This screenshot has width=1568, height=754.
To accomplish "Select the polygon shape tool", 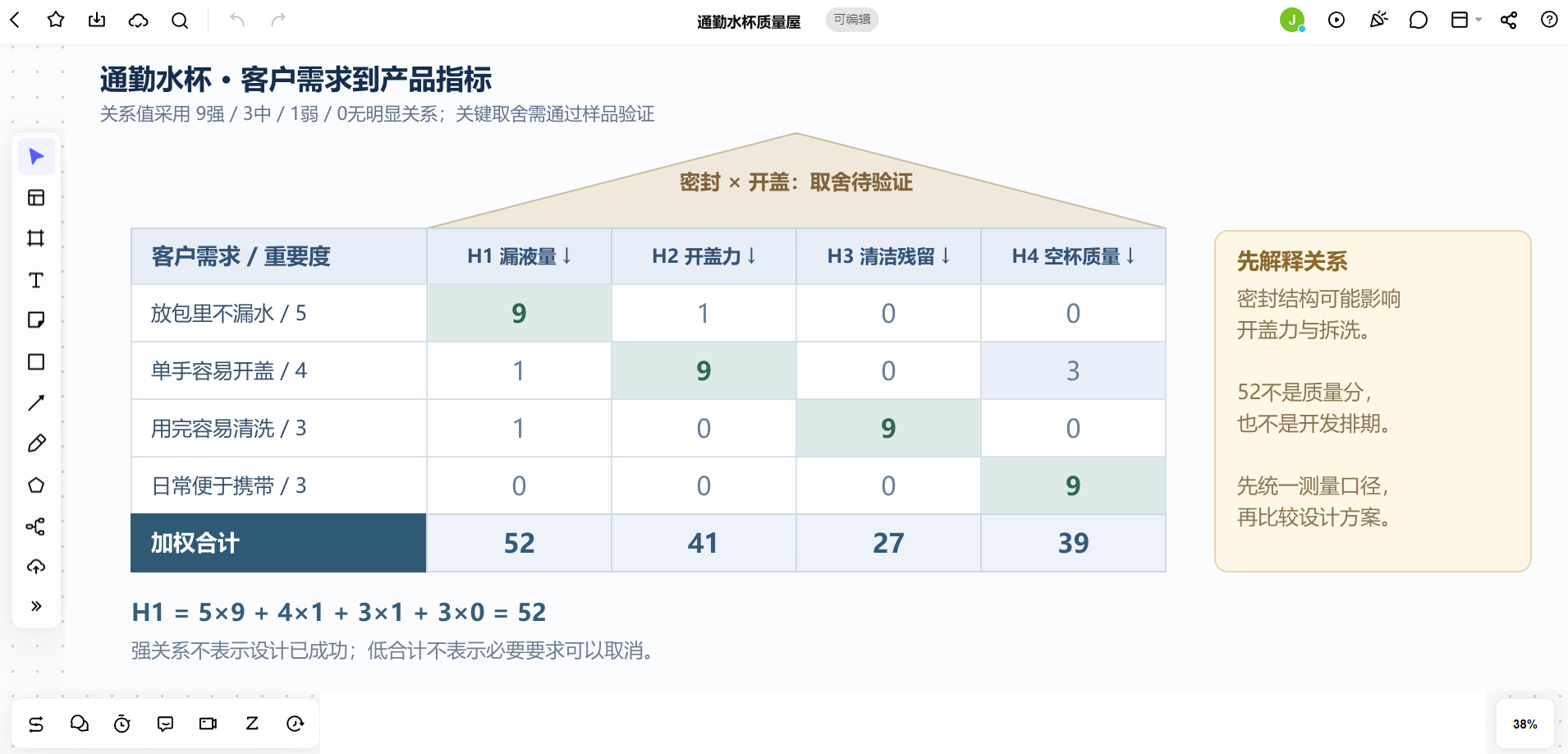I will [36, 485].
